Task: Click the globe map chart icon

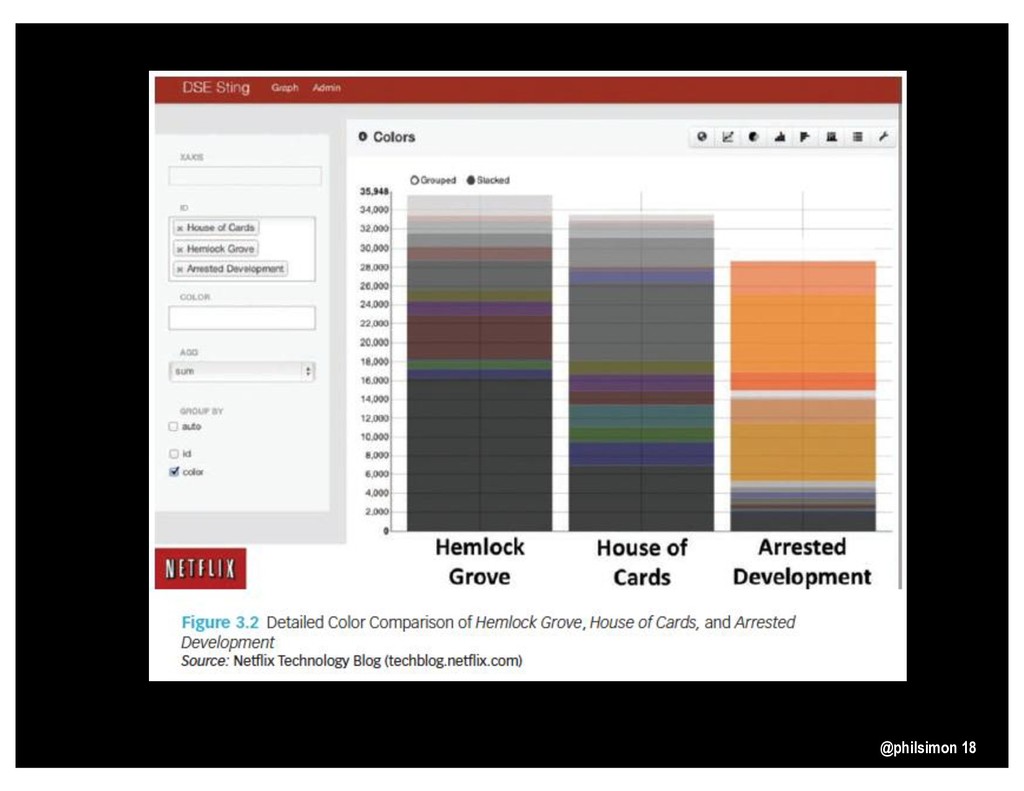Action: pos(702,137)
